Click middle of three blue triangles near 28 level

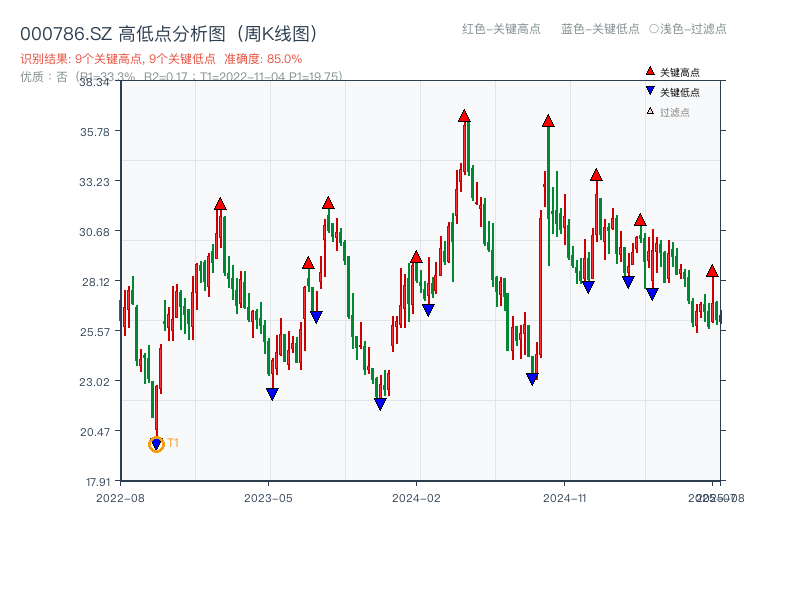[x=628, y=282]
